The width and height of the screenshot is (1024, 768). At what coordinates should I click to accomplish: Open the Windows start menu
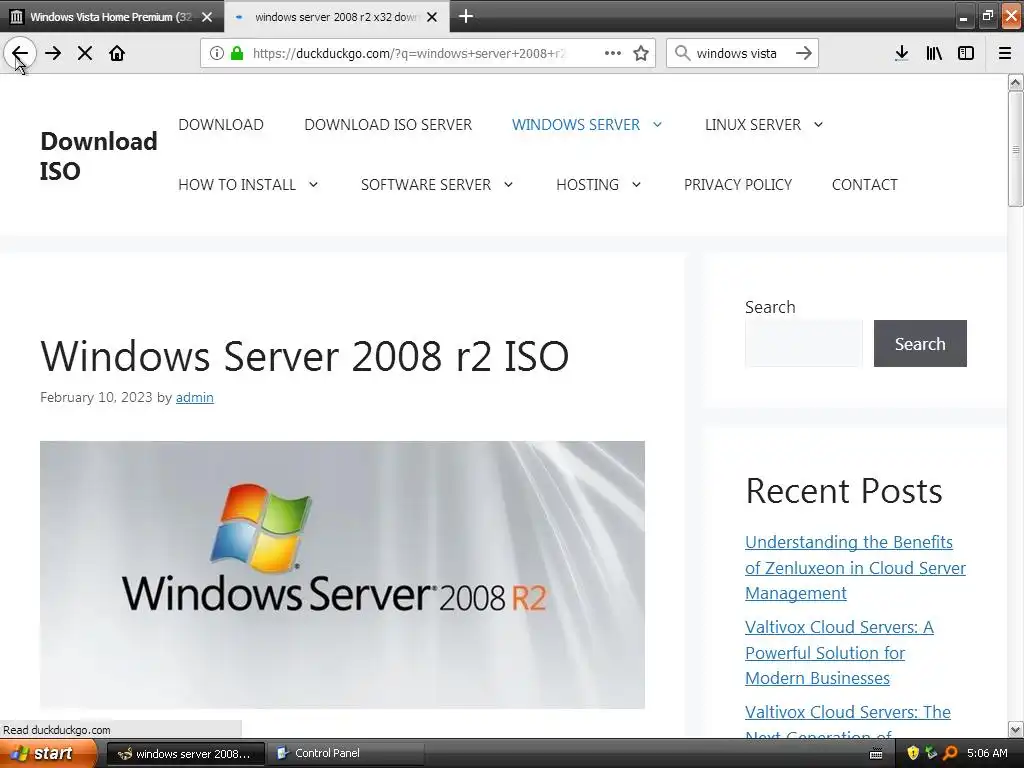pyautogui.click(x=48, y=753)
